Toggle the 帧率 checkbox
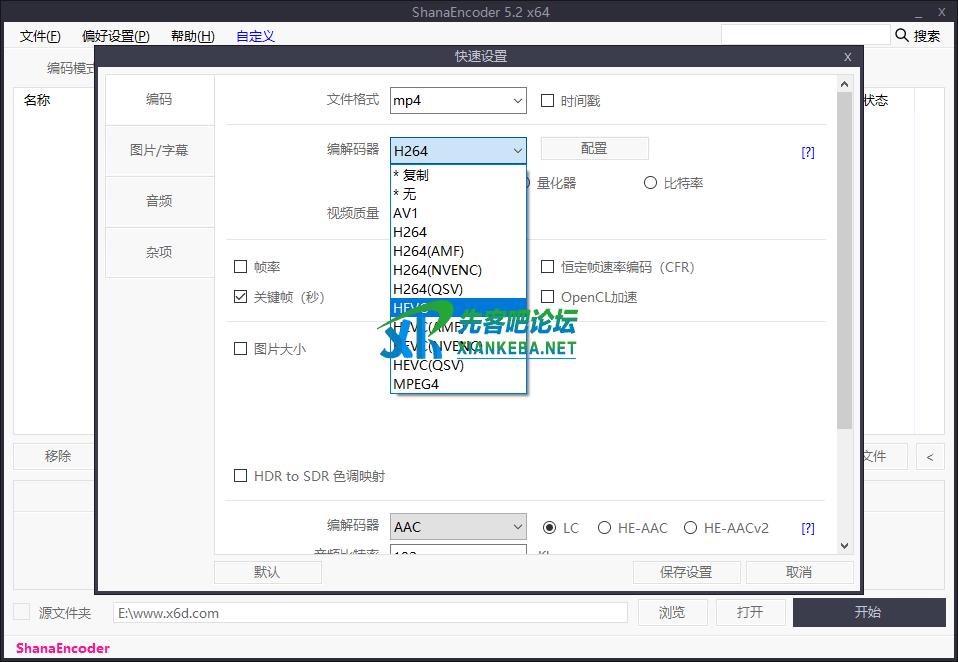958x662 pixels. (240, 267)
